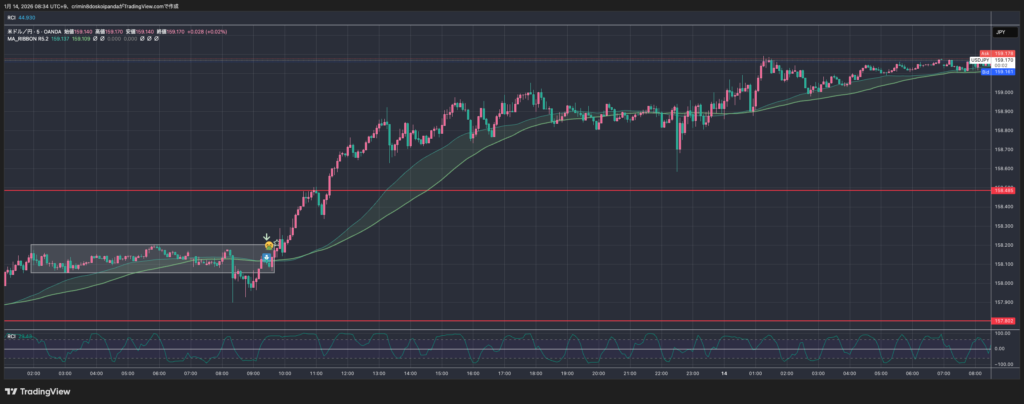1024x404 pixels.
Task: Select the RCI legend in the lower pane
Action: coord(12,335)
